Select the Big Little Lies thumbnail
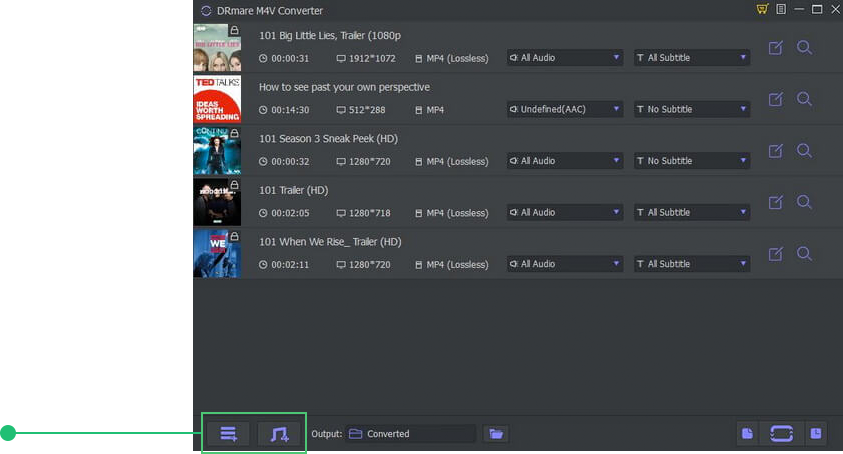 217,48
